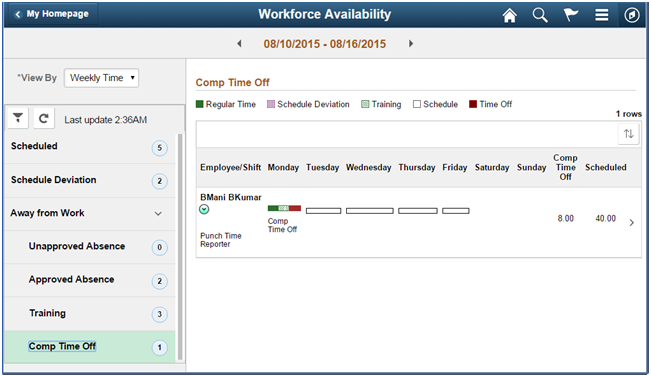Refresh data with the circular arrow icon

(x=44, y=119)
